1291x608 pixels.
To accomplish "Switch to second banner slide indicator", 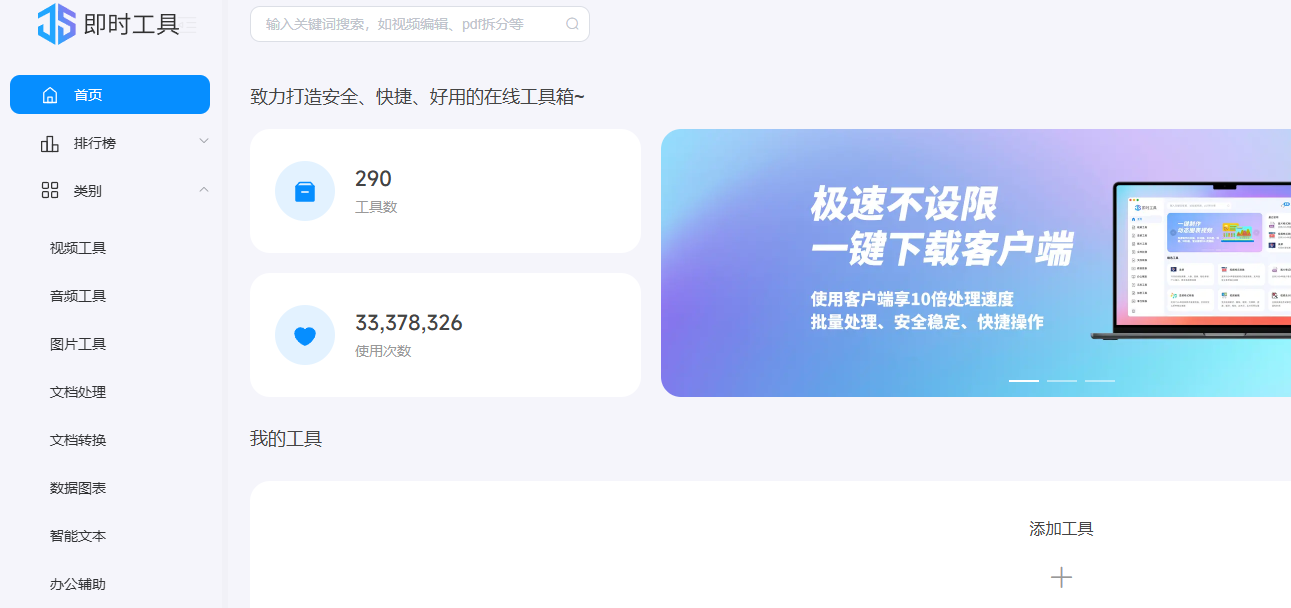I will (x=1061, y=381).
